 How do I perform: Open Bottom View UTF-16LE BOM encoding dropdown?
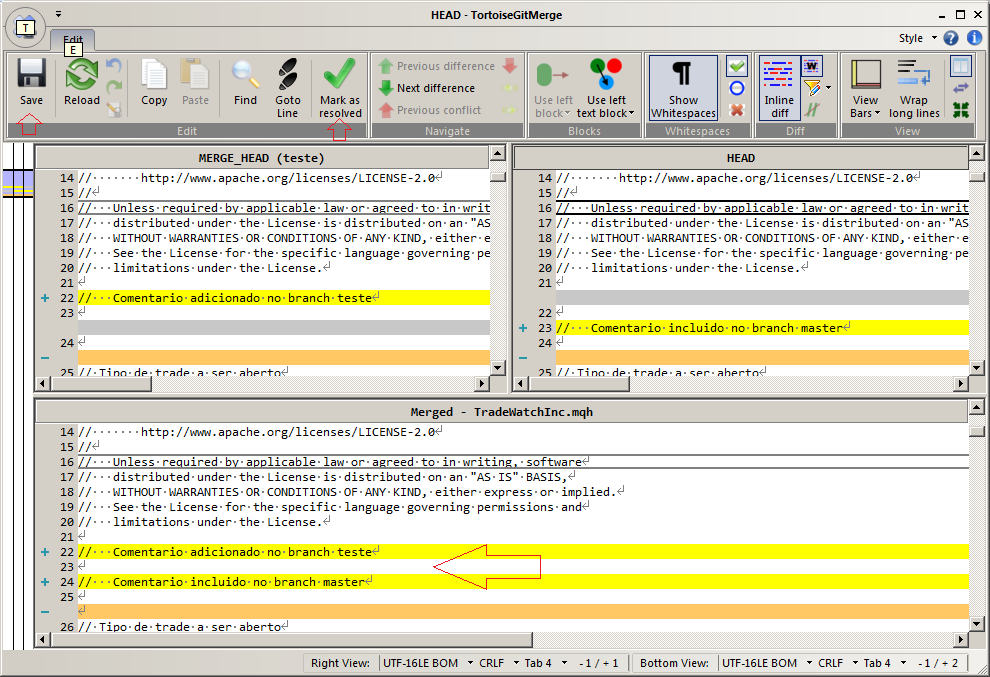click(x=765, y=663)
